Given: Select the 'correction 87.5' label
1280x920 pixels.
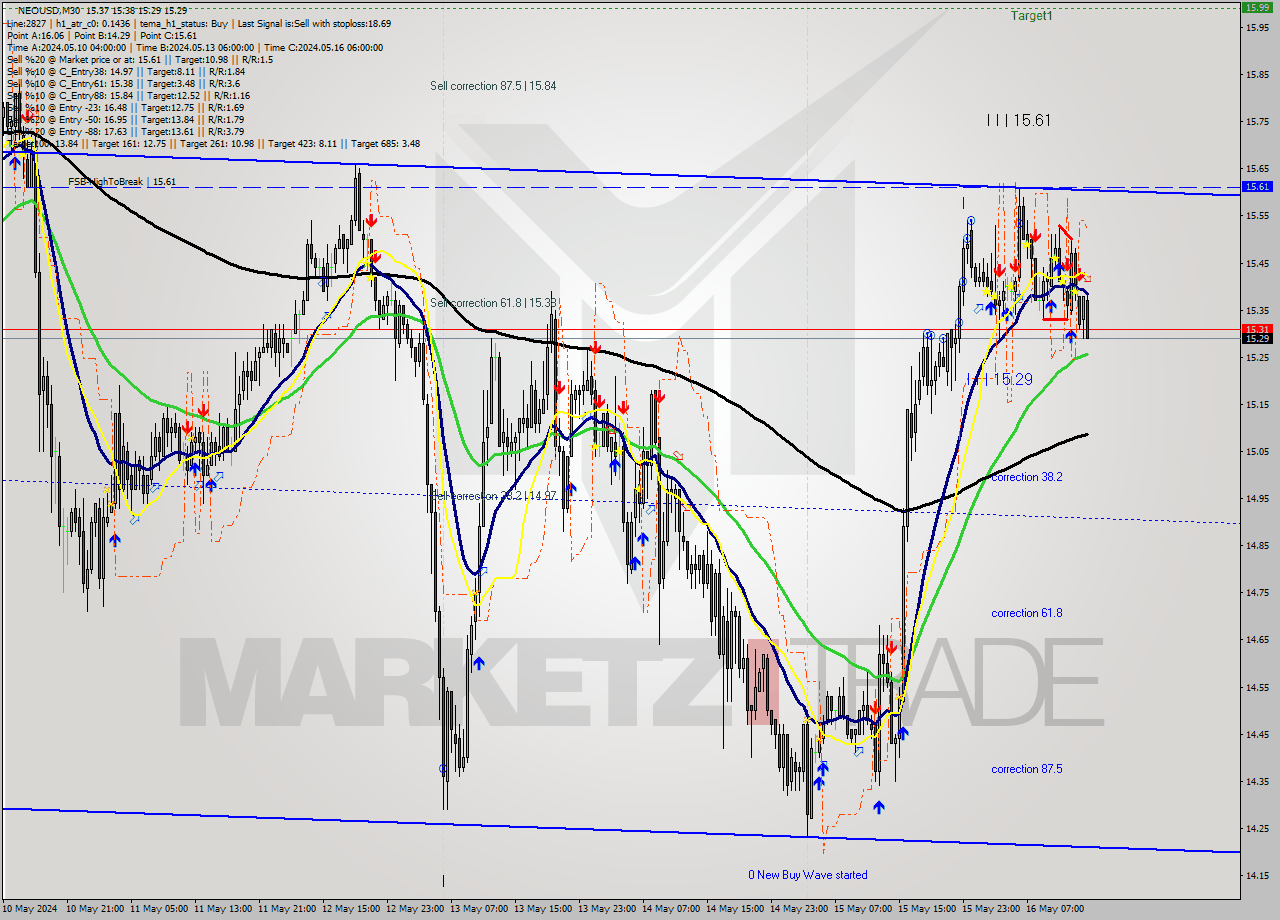Looking at the screenshot, I should click(1027, 769).
